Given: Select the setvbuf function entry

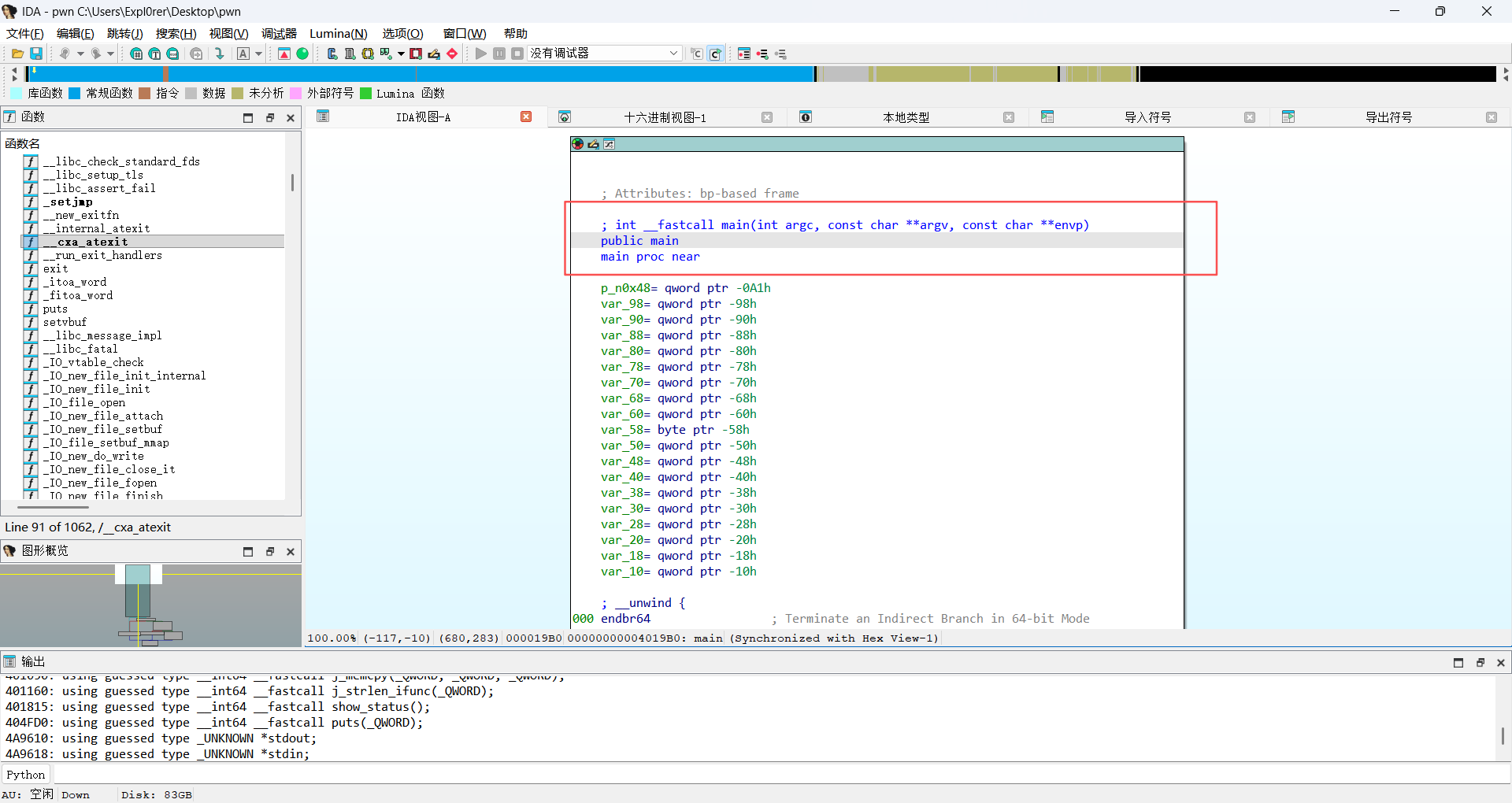Looking at the screenshot, I should point(65,322).
